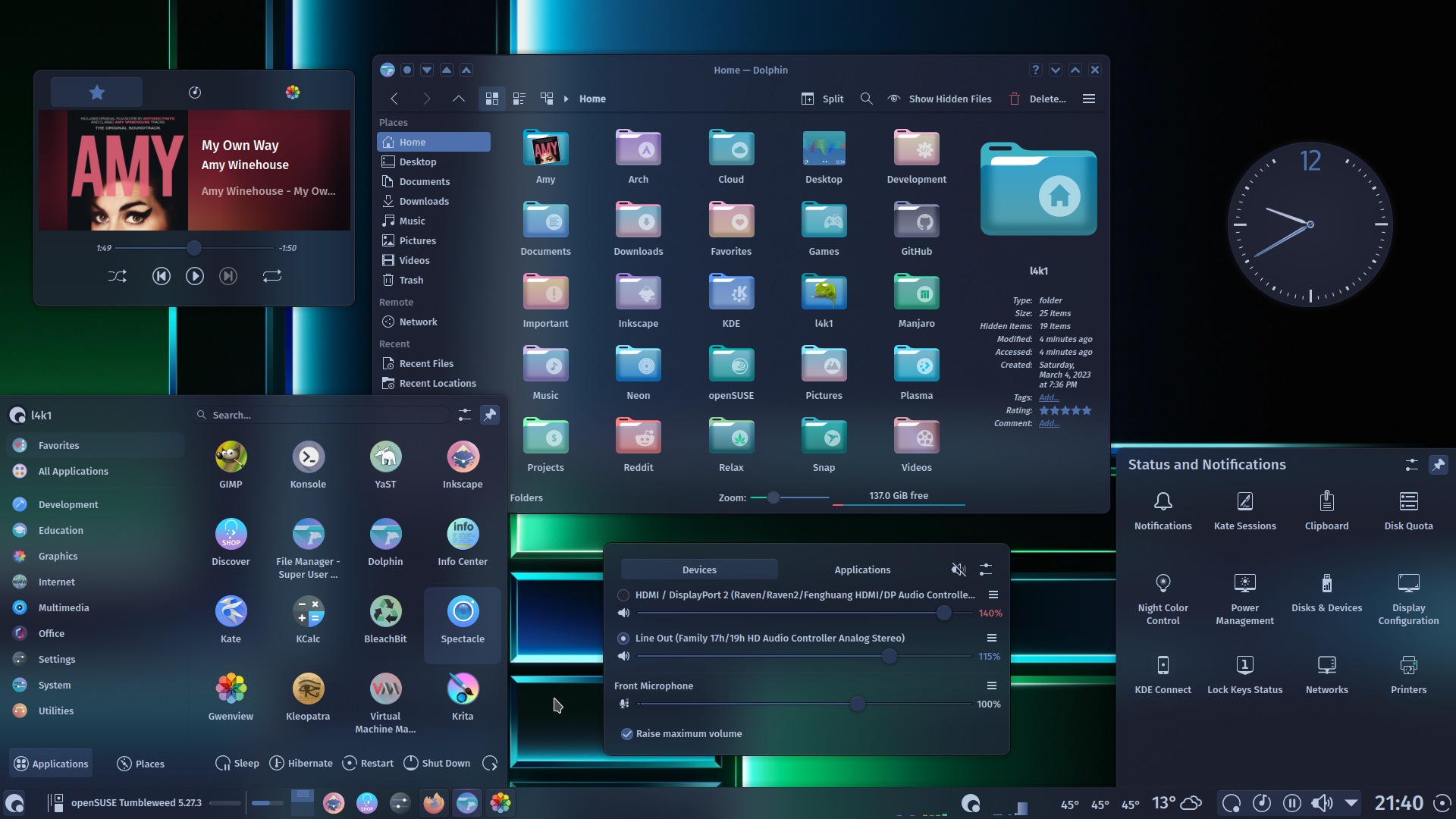1456x819 pixels.
Task: Open KDE Connect in Status and Notifications
Action: point(1163,674)
